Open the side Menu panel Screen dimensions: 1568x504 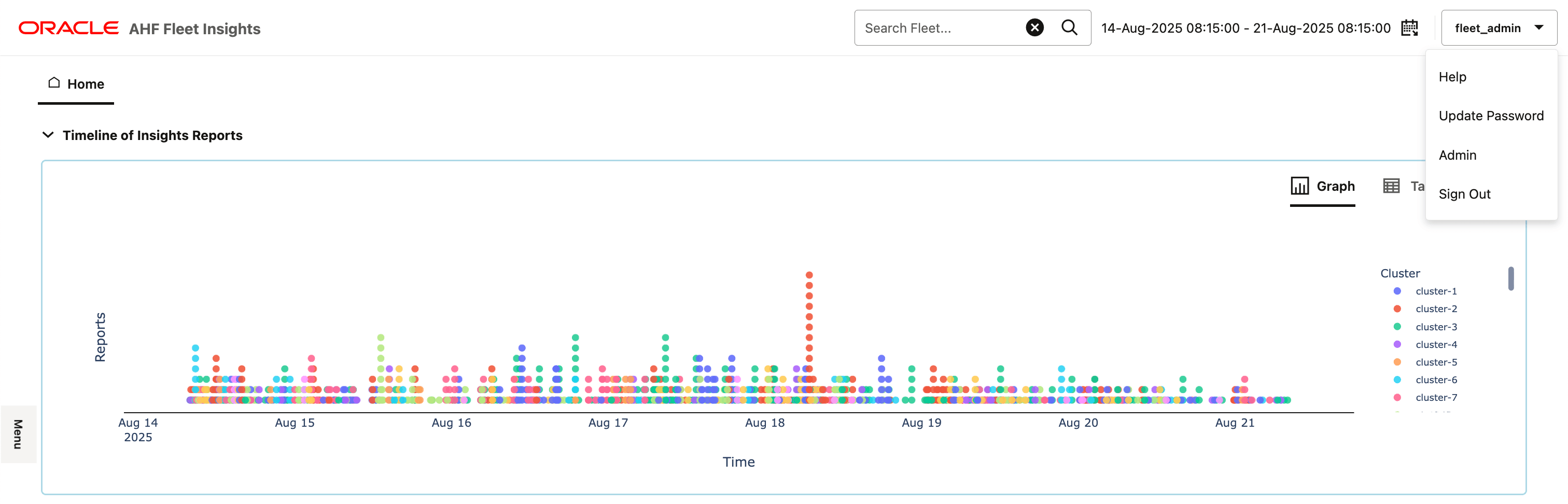point(18,434)
